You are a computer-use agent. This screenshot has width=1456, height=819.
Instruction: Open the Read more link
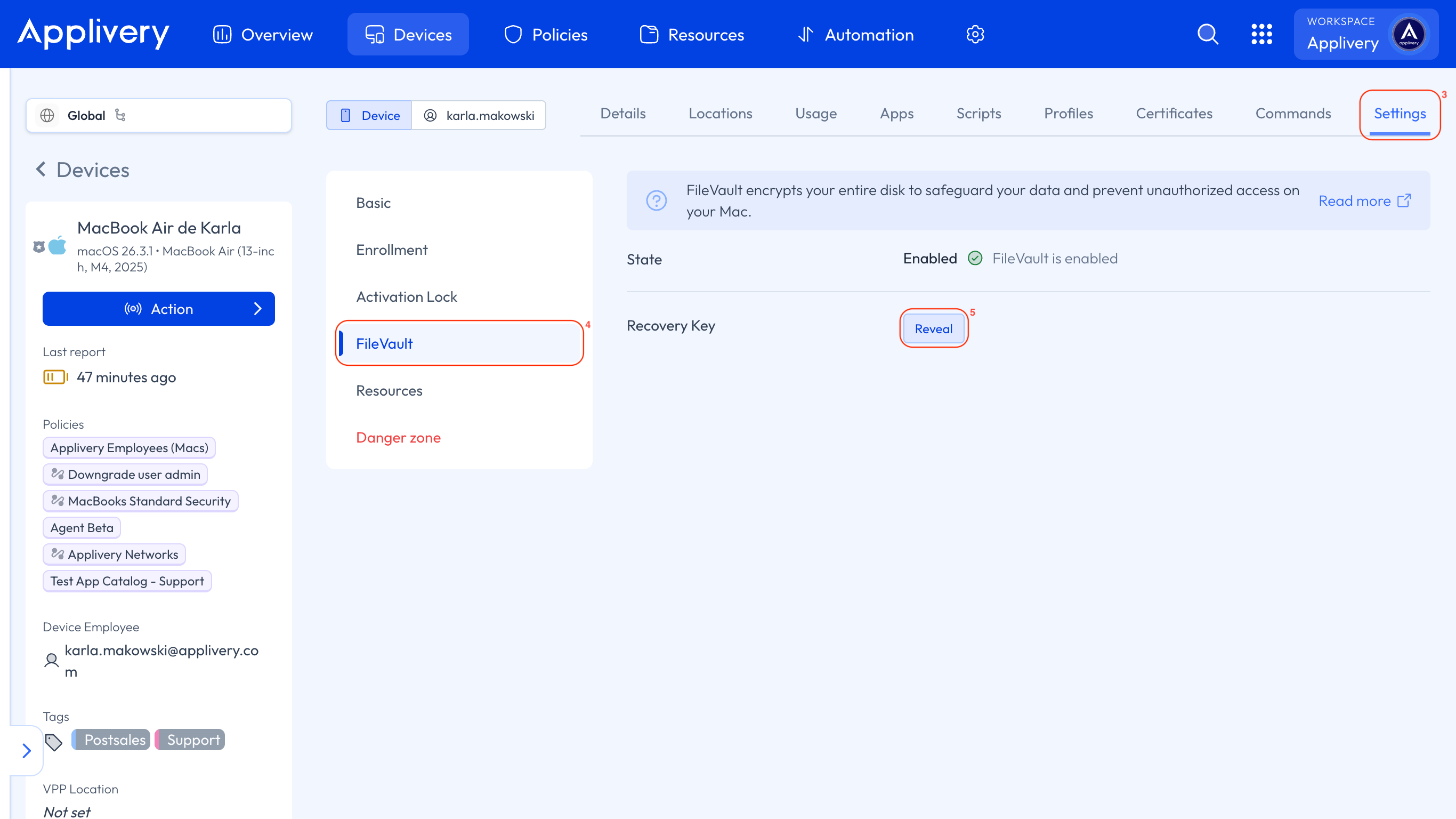point(1364,201)
